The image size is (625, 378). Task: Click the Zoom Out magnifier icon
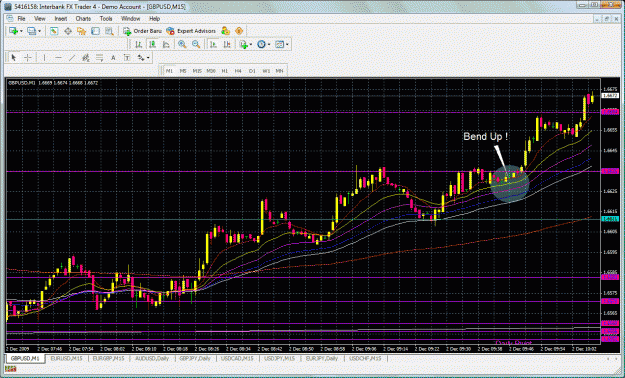point(196,44)
